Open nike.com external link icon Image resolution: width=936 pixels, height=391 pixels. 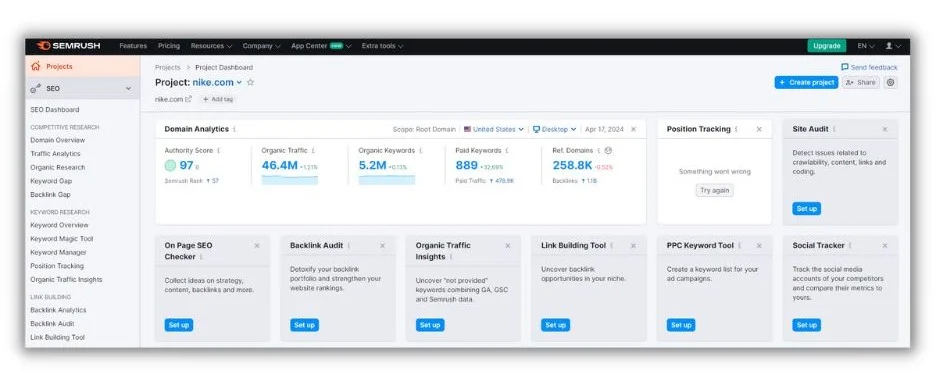point(189,99)
